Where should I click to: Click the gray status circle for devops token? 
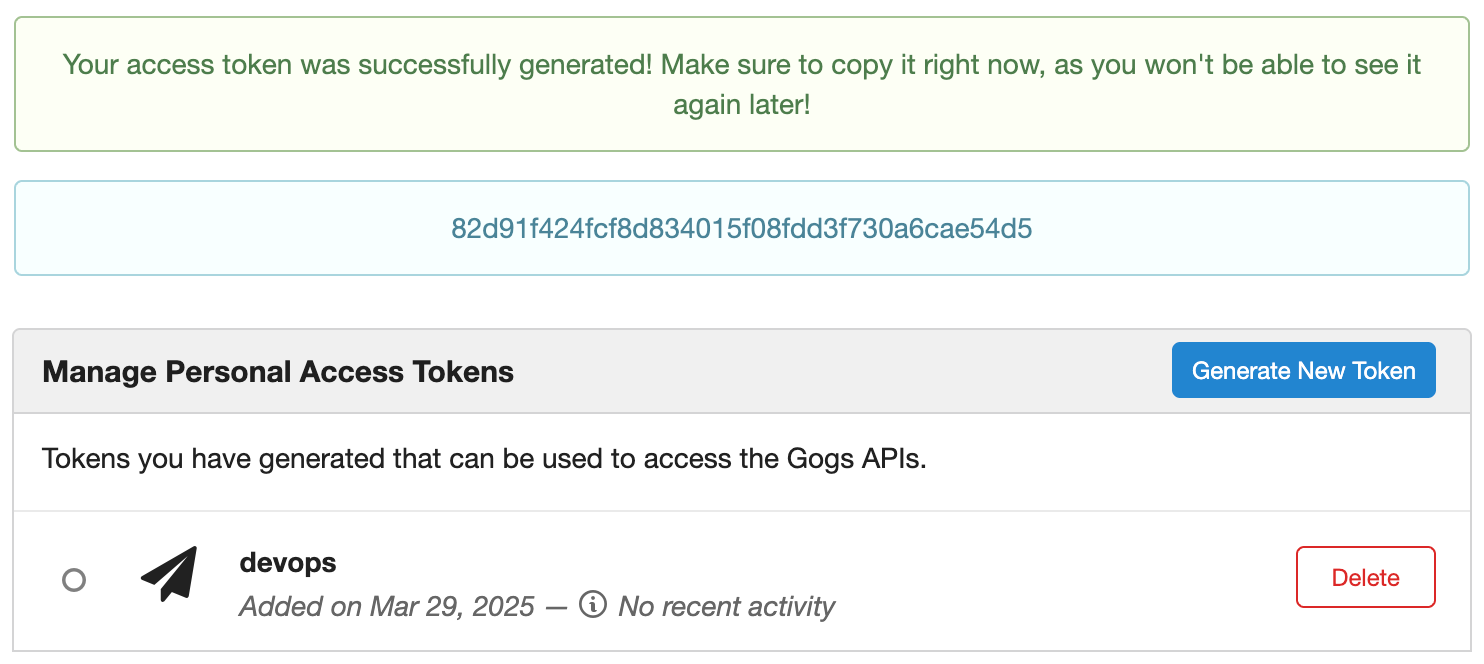pos(74,580)
